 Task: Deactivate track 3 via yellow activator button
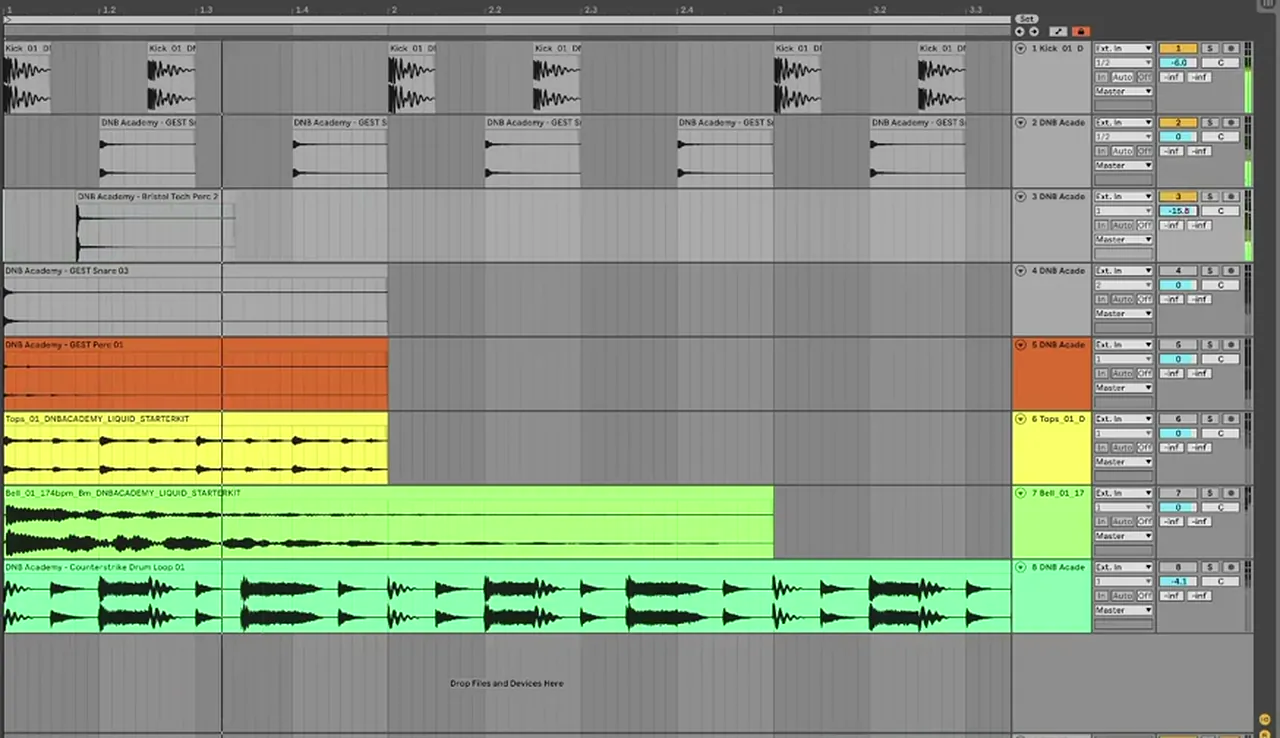1178,196
